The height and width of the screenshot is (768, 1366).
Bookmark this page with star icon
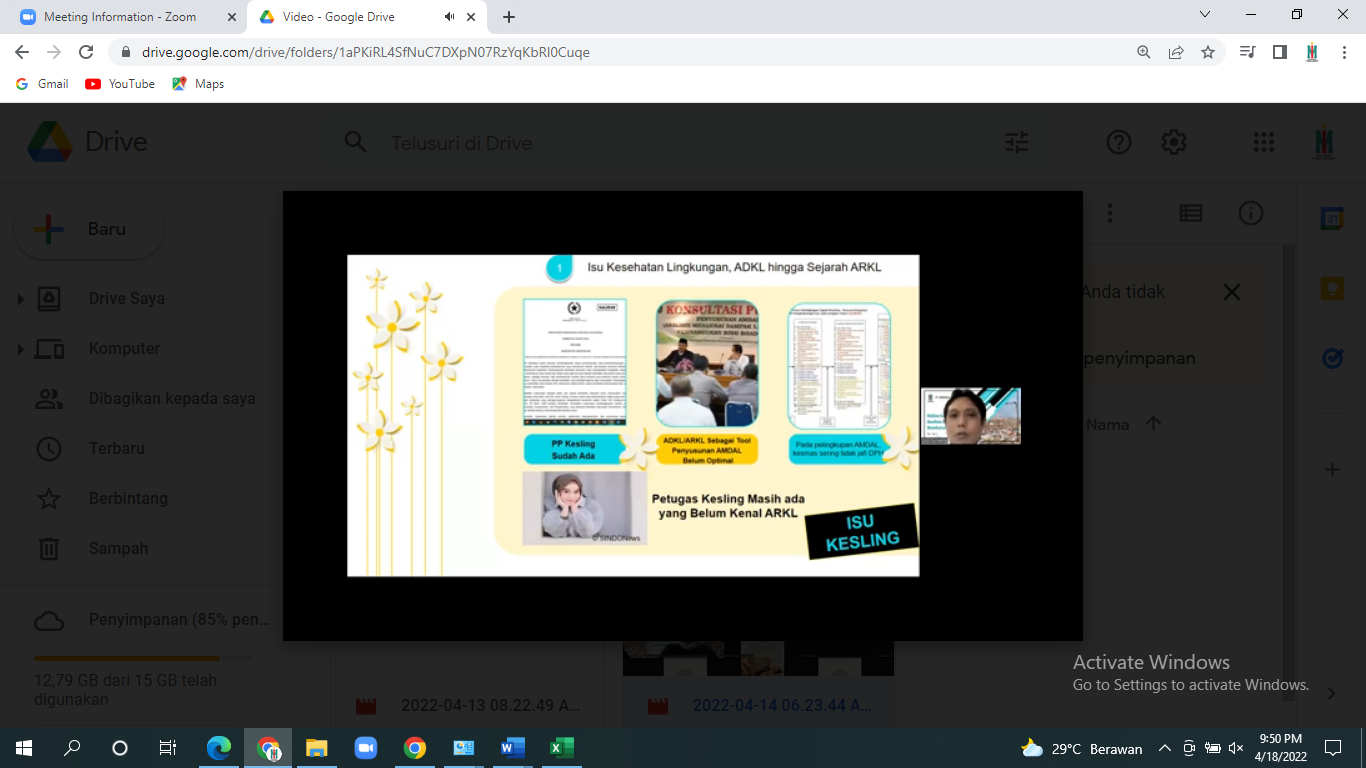[1208, 52]
